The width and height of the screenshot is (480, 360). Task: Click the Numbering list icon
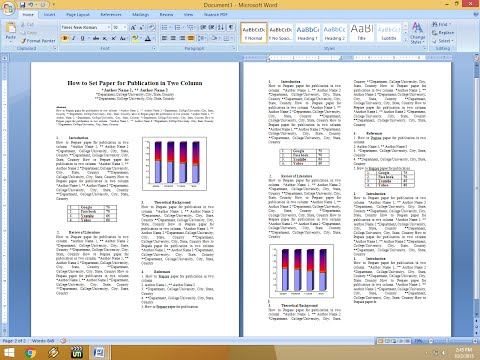click(177, 27)
